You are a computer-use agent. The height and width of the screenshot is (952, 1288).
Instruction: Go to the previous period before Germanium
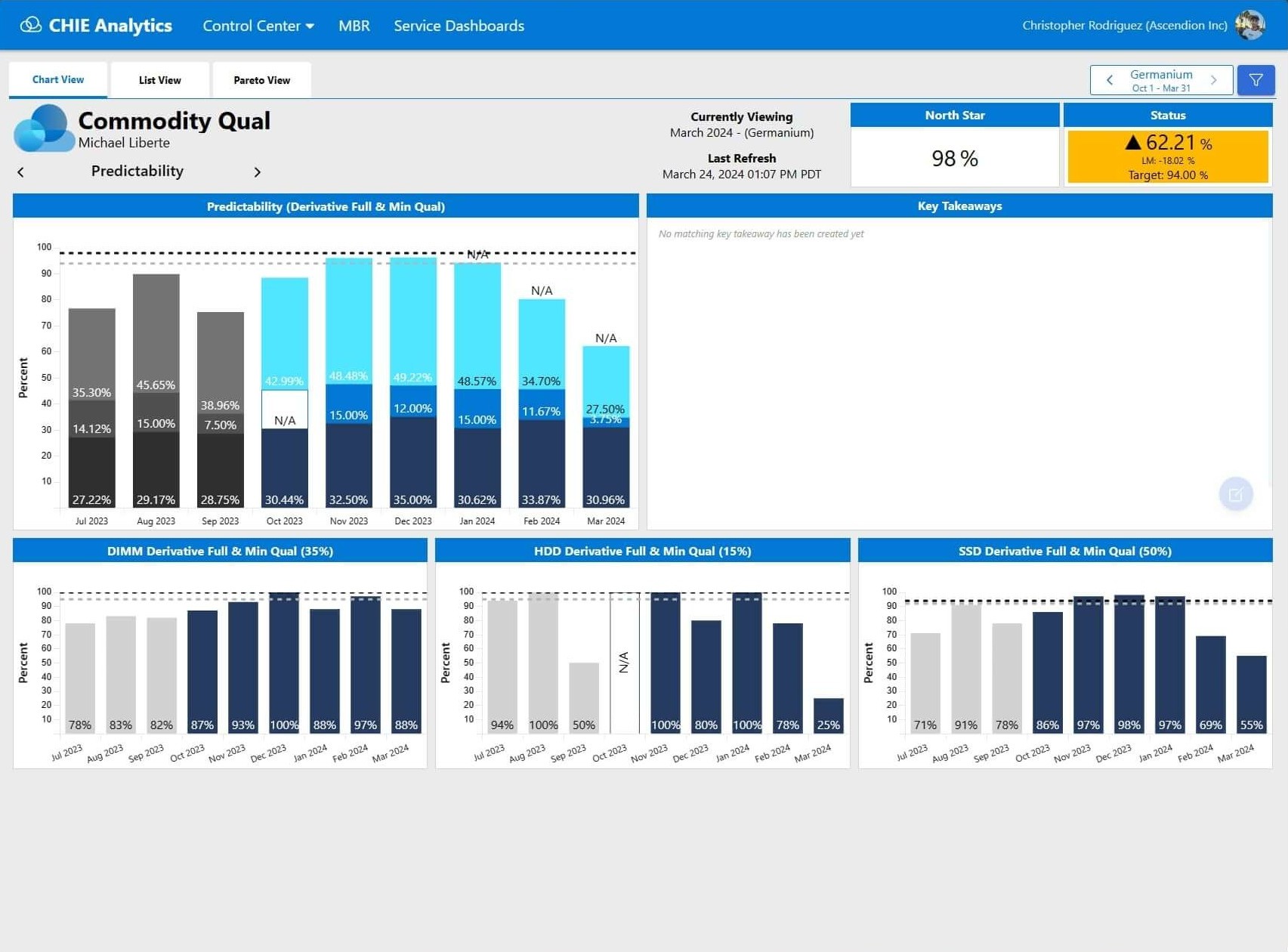[1109, 80]
